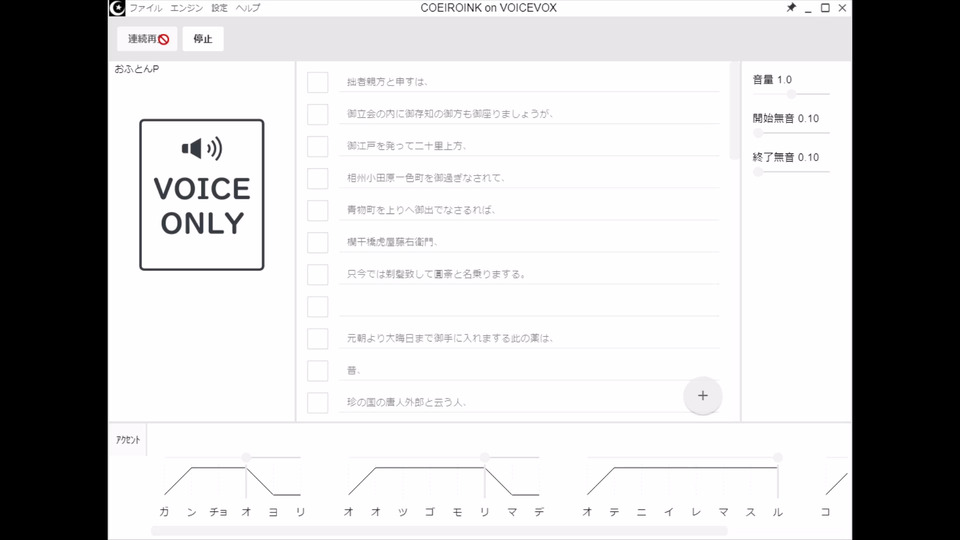Click accent position handle above ガンチョオヨリ phrase
This screenshot has width=960, height=540.
[246, 457]
